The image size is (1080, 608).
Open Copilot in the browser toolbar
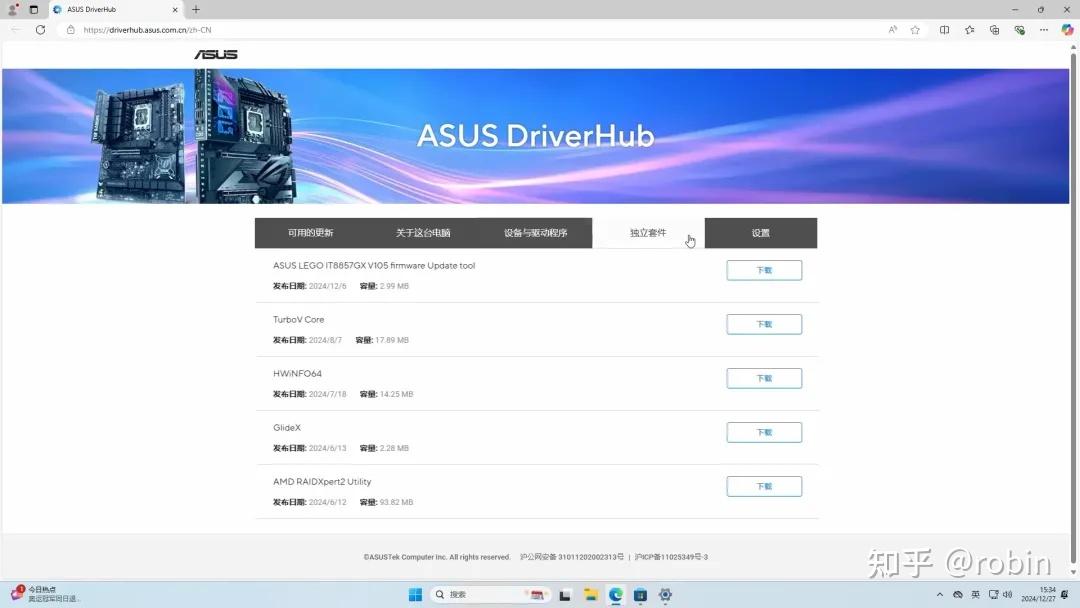pyautogui.click(x=1068, y=30)
